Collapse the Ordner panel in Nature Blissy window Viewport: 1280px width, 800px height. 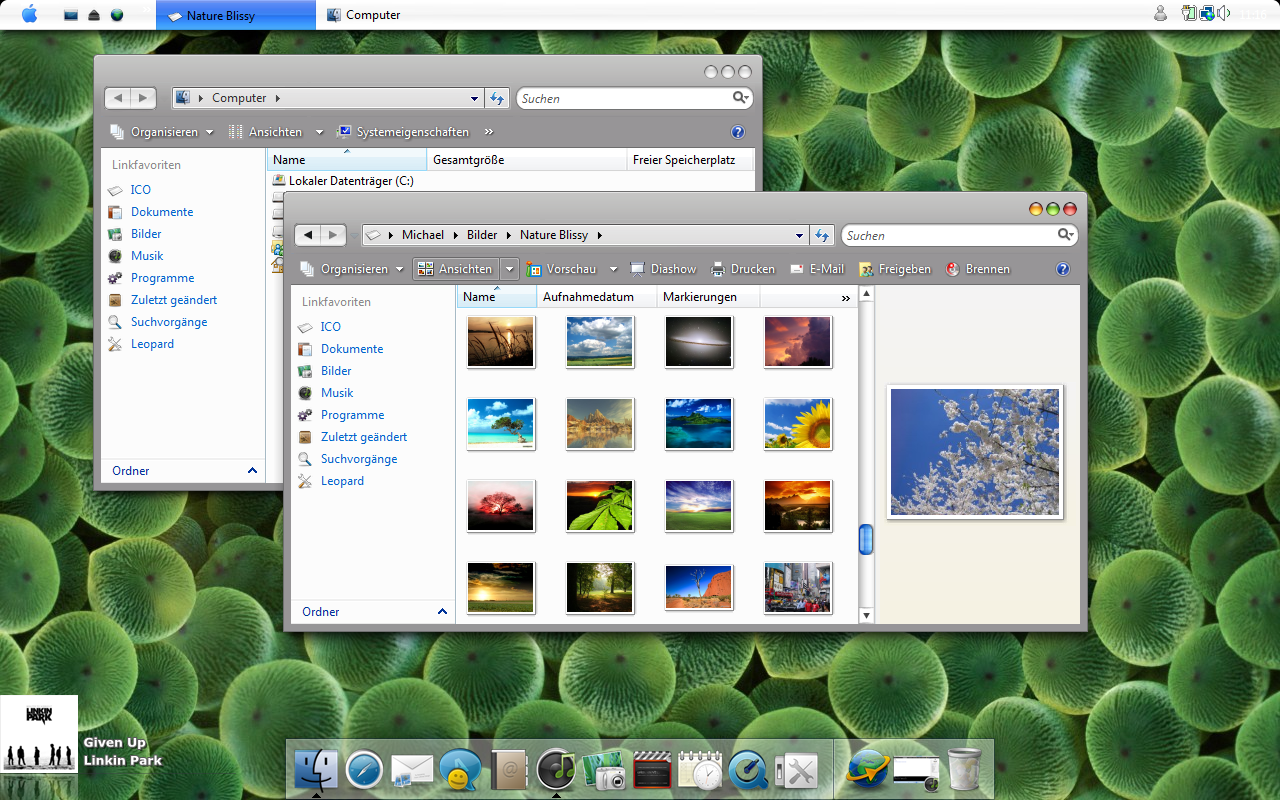coord(442,611)
